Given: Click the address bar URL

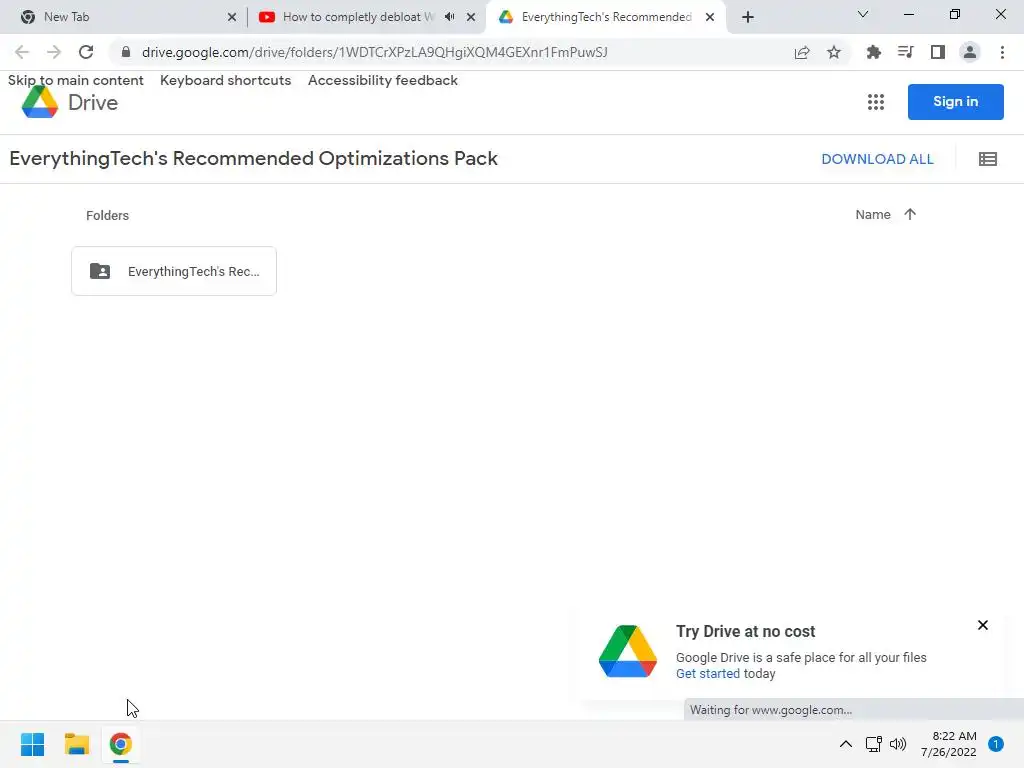Looking at the screenshot, I should point(375,52).
